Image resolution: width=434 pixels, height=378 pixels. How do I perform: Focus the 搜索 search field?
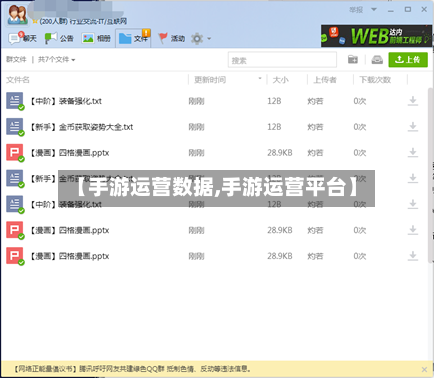pos(282,60)
